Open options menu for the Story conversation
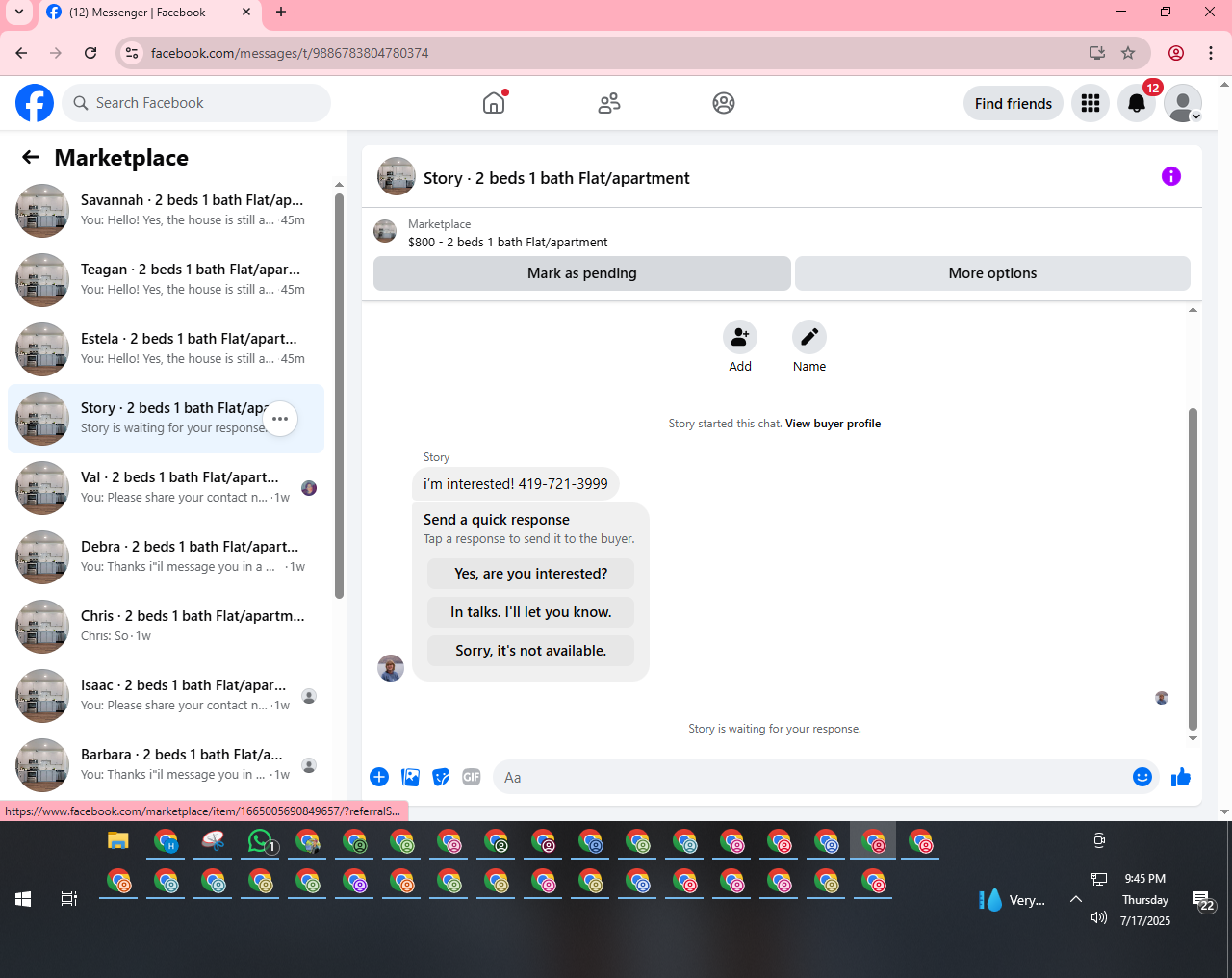 (x=280, y=419)
